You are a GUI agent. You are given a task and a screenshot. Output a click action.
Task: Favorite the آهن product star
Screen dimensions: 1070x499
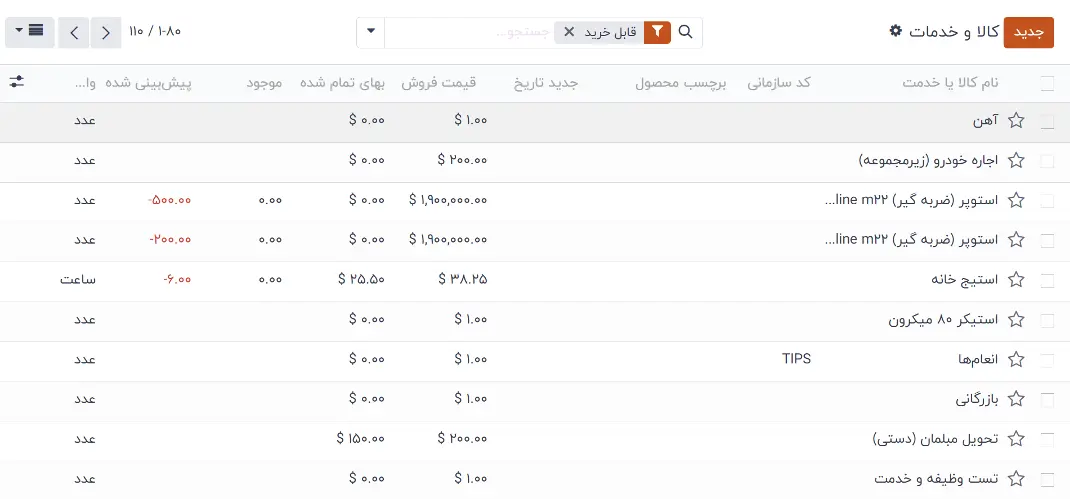coord(1016,121)
